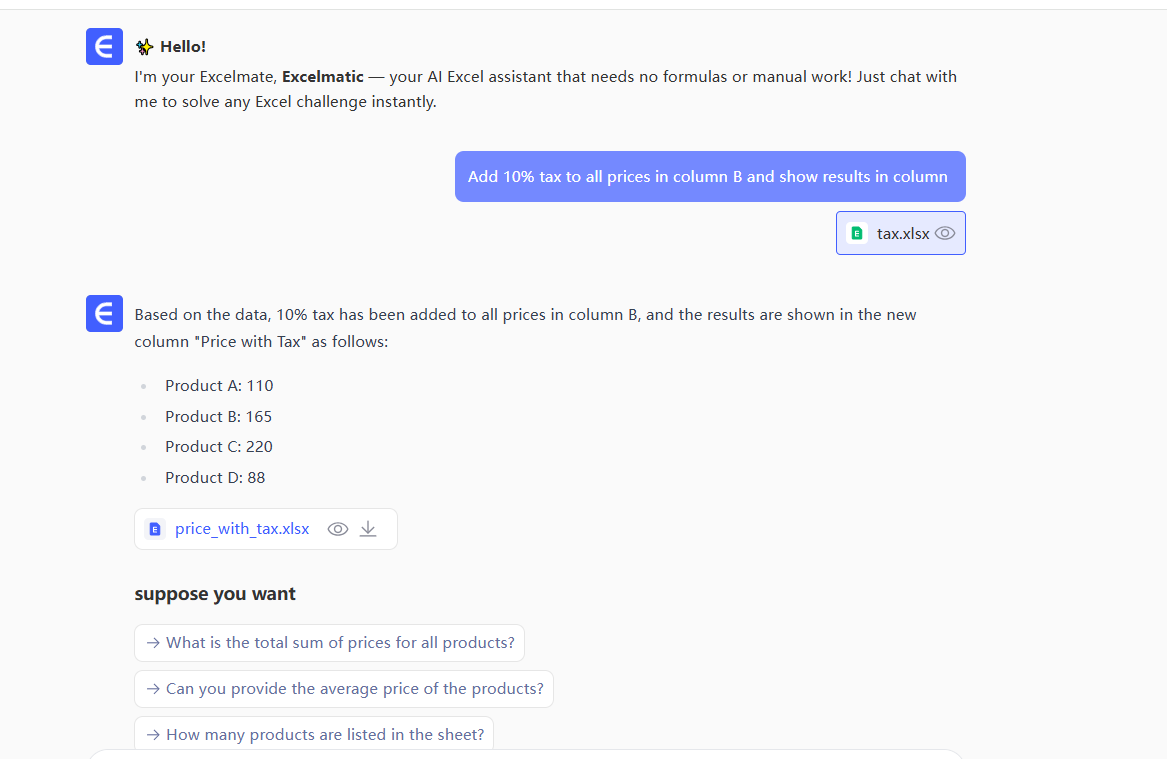Click the green file icon on tax.xlsx
This screenshot has height=759, width=1167.
click(x=857, y=233)
